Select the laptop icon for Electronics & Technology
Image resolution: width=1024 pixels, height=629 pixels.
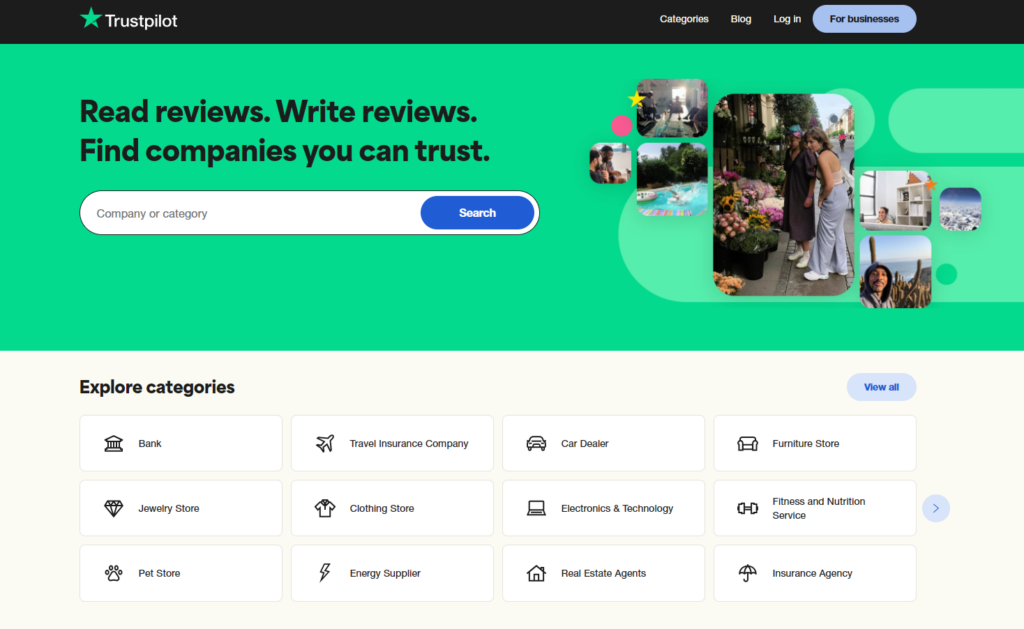[x=537, y=508]
